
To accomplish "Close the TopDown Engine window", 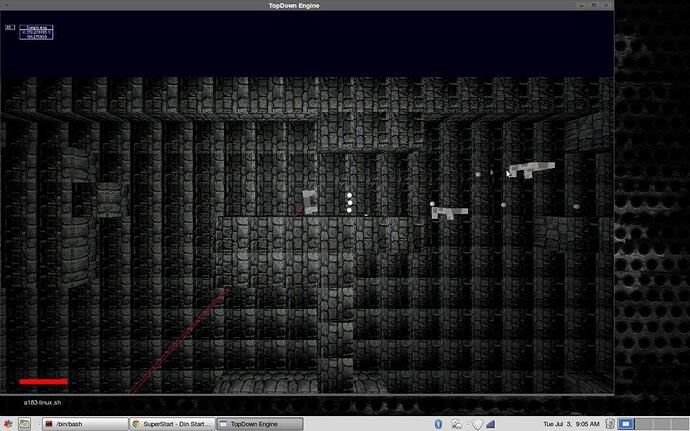I will (607, 5).
